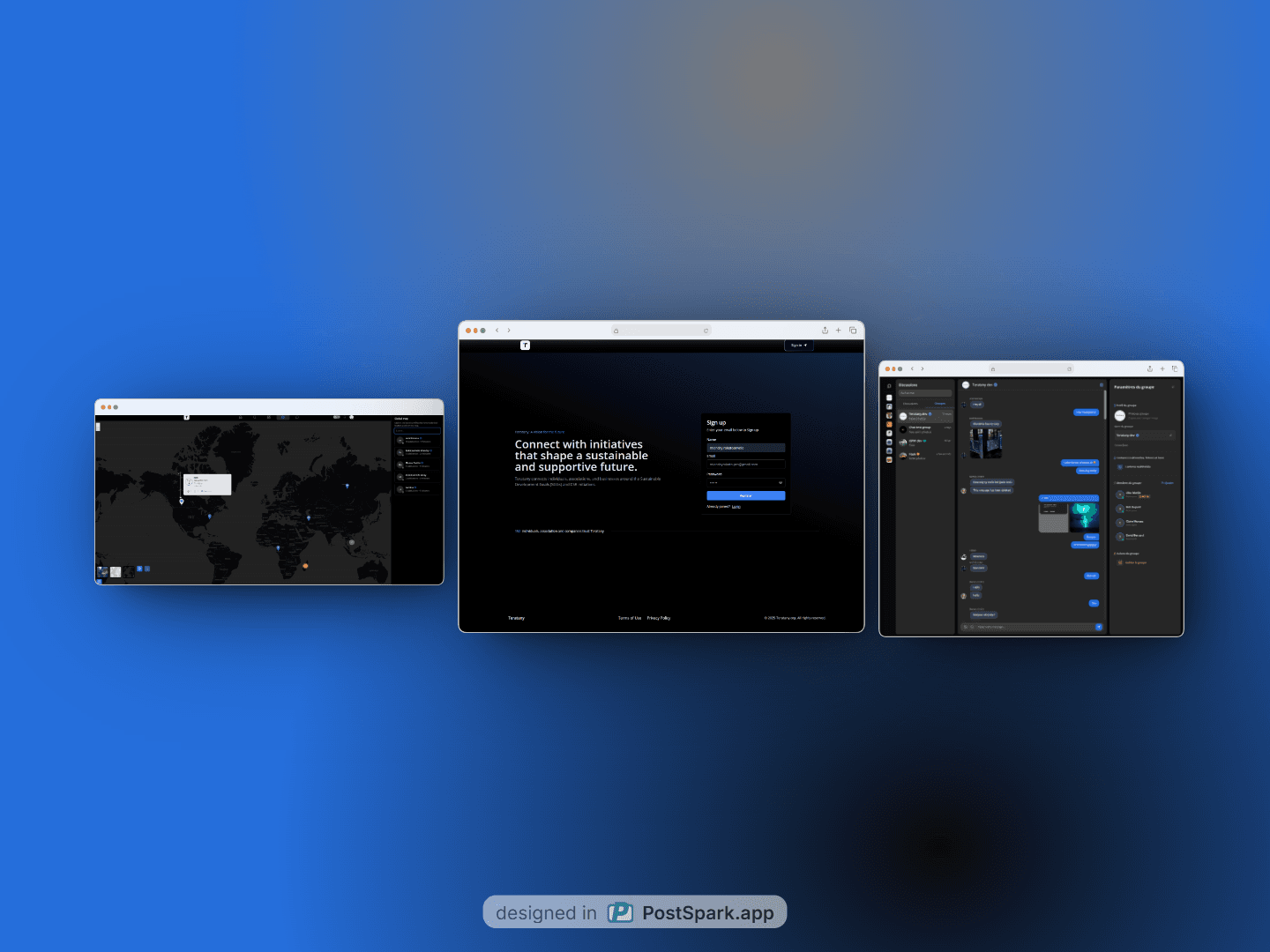Toggle password visibility in sign-up form

[781, 482]
